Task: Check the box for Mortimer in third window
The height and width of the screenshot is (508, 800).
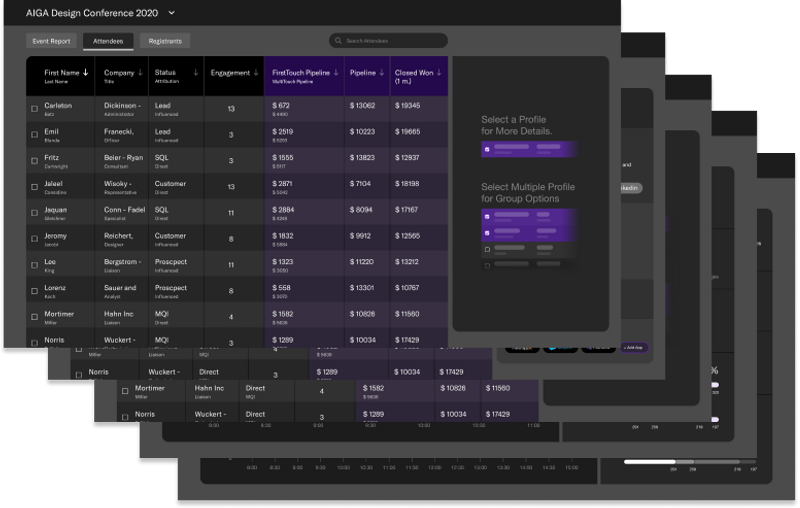Action: point(125,391)
